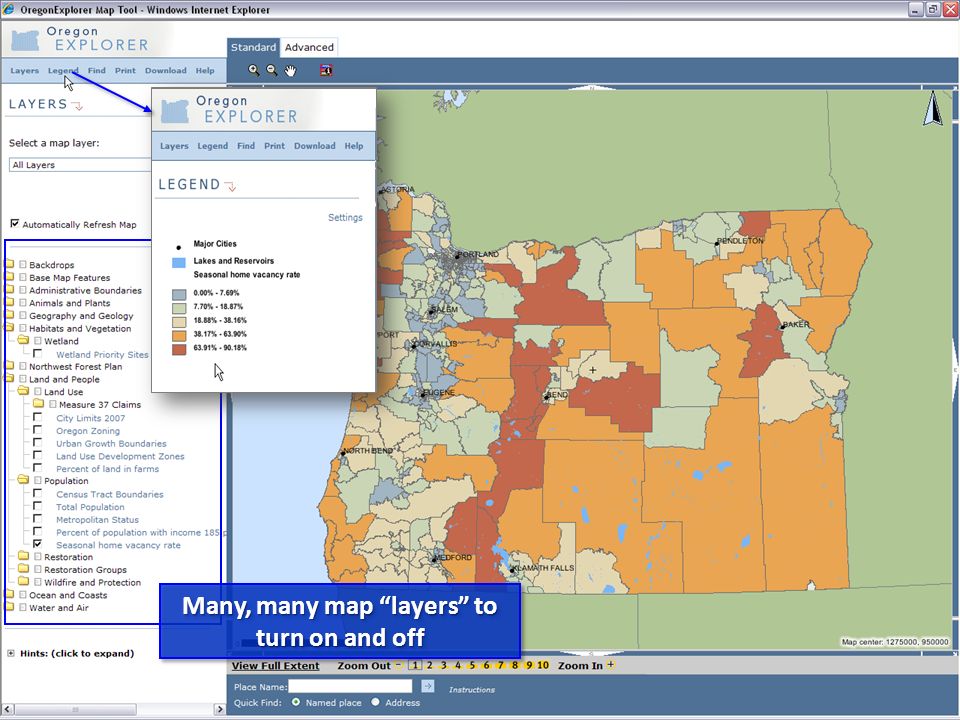Viewport: 960px width, 720px height.
Task: Check the City Limits 2007 layer
Action: pyautogui.click(x=37, y=417)
